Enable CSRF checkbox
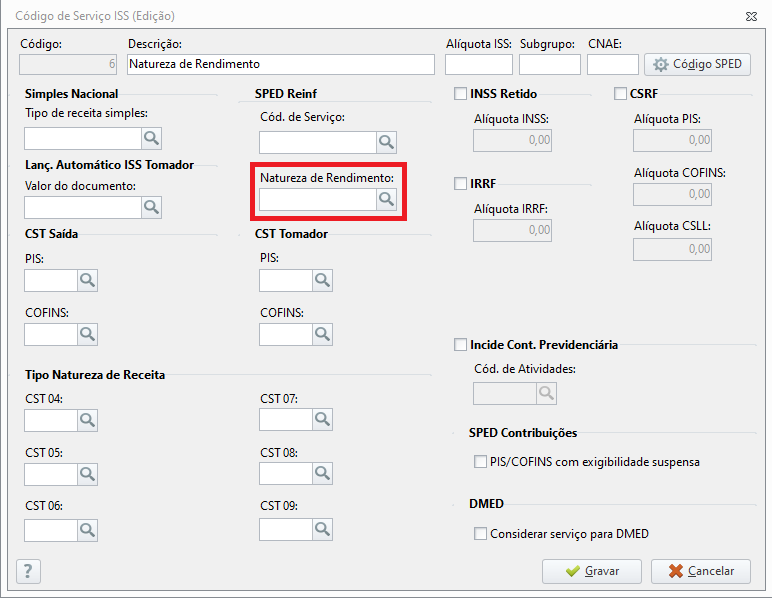Image resolution: width=772 pixels, height=598 pixels. click(x=620, y=94)
